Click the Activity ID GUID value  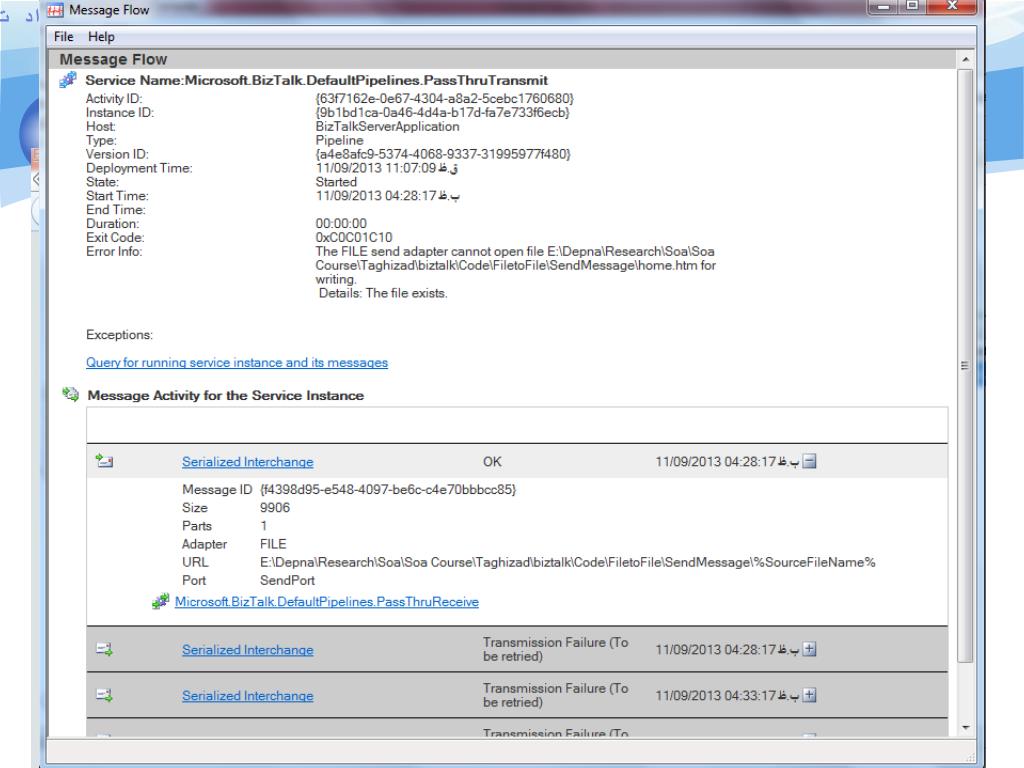tap(445, 99)
